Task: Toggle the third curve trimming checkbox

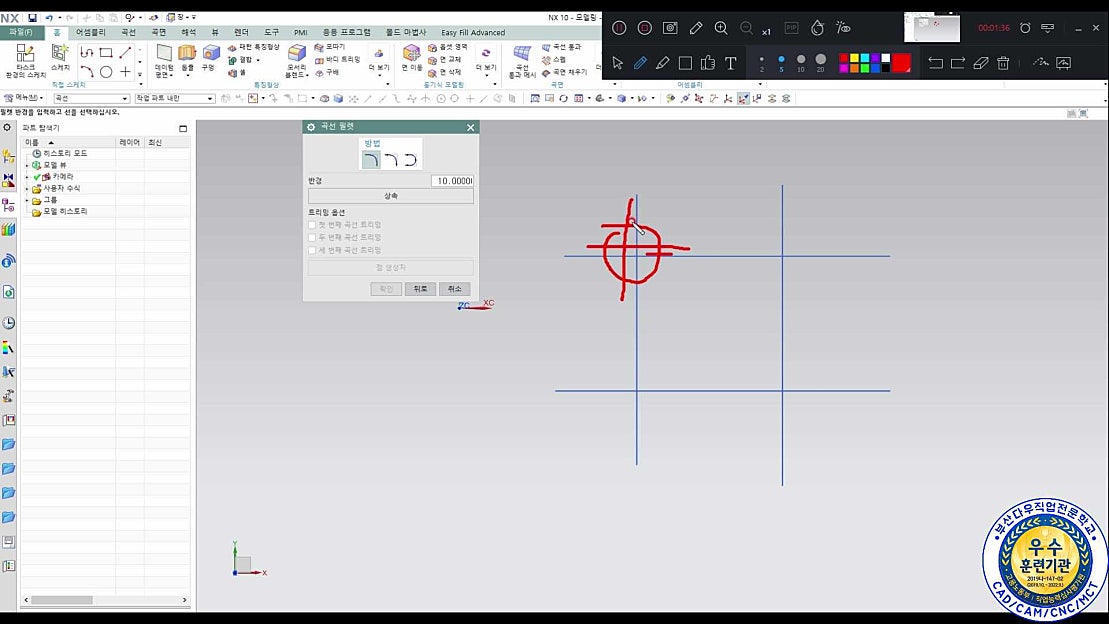Action: click(314, 249)
